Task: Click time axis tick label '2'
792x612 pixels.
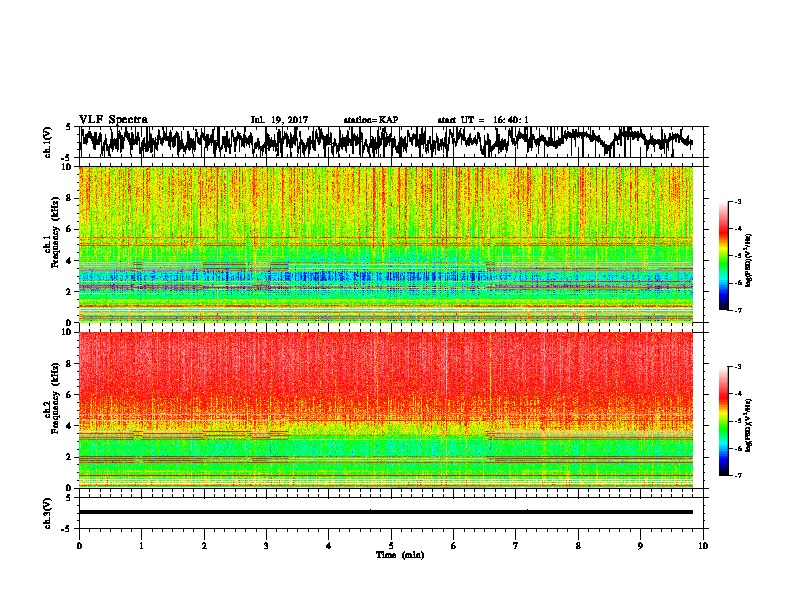Action: [x=204, y=546]
